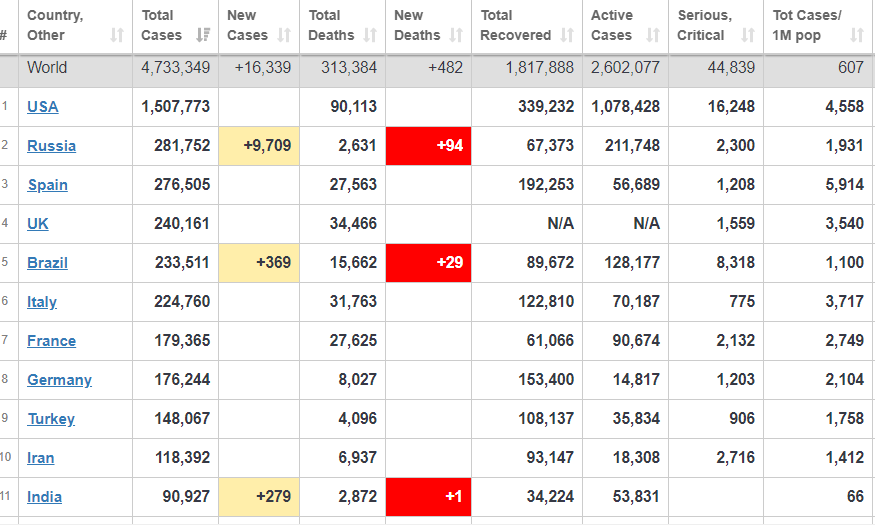Open the Turkey country link
875x525 pixels.
pyautogui.click(x=51, y=419)
